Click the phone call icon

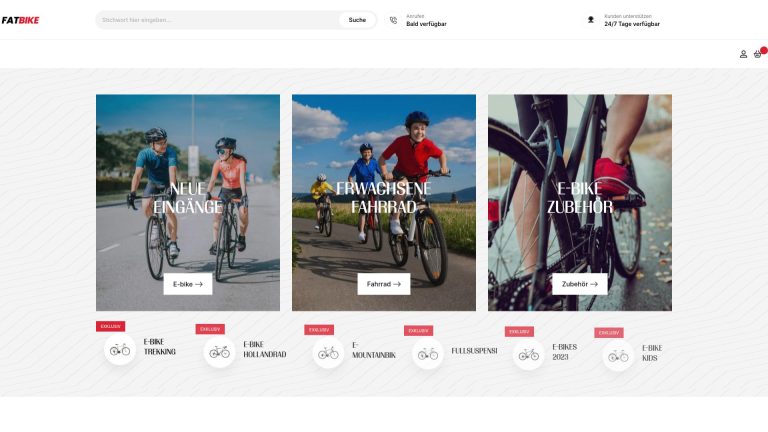[393, 20]
